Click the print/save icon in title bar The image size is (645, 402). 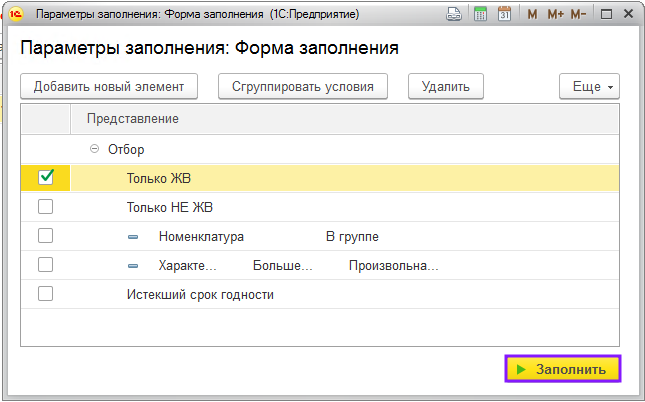pyautogui.click(x=454, y=14)
